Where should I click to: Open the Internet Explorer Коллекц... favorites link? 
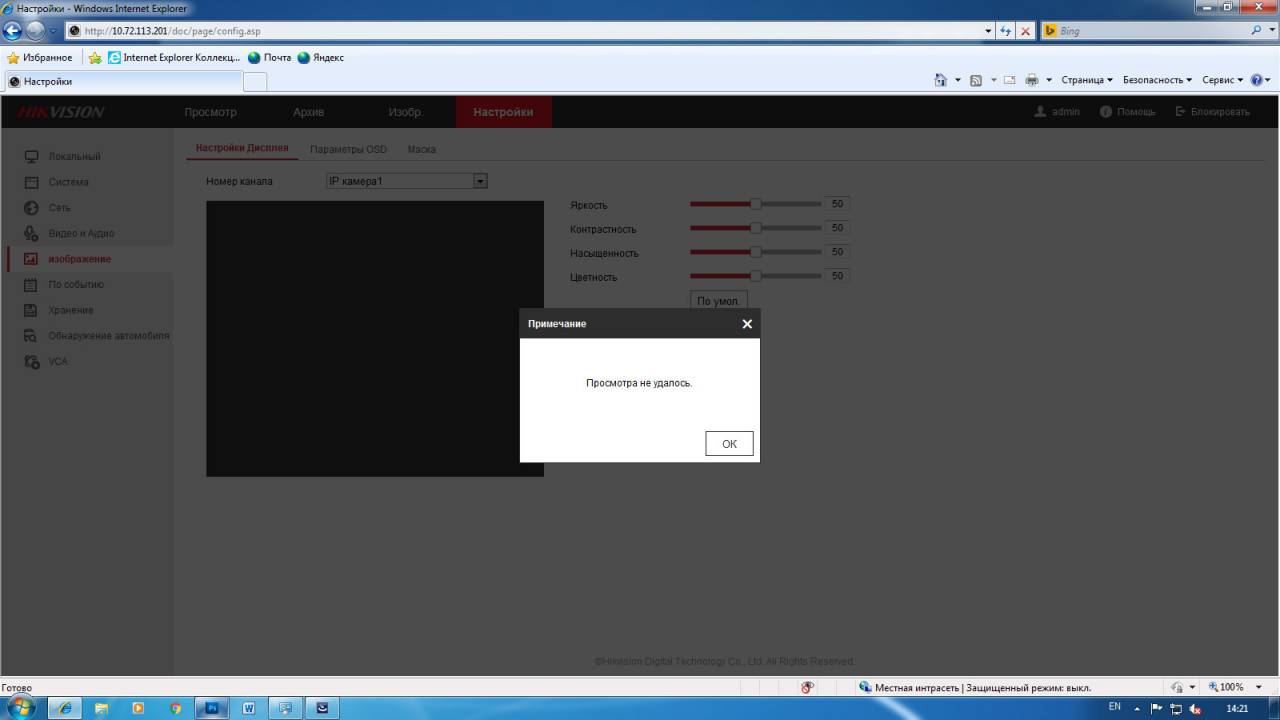click(x=174, y=57)
